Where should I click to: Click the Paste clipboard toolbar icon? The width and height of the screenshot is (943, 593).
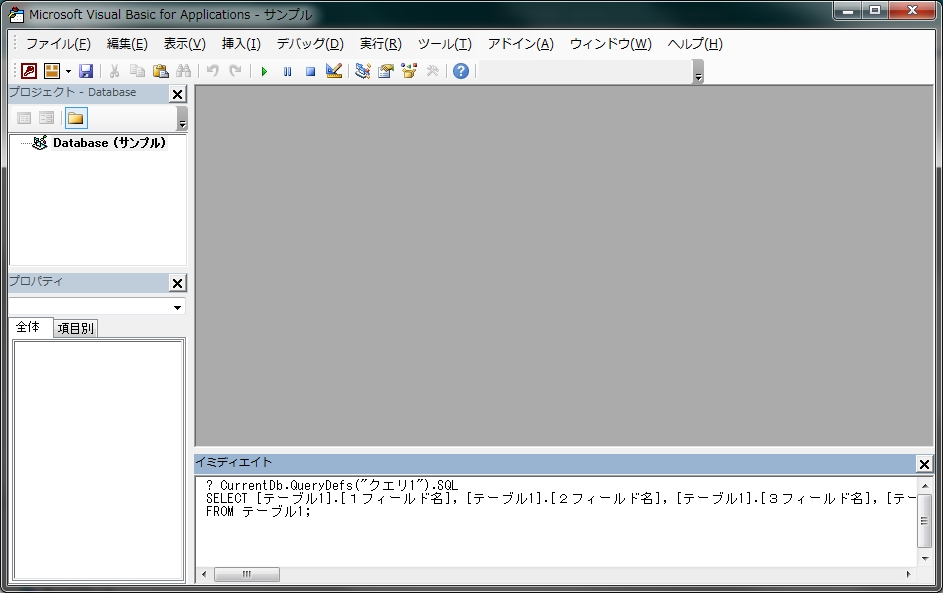(160, 71)
